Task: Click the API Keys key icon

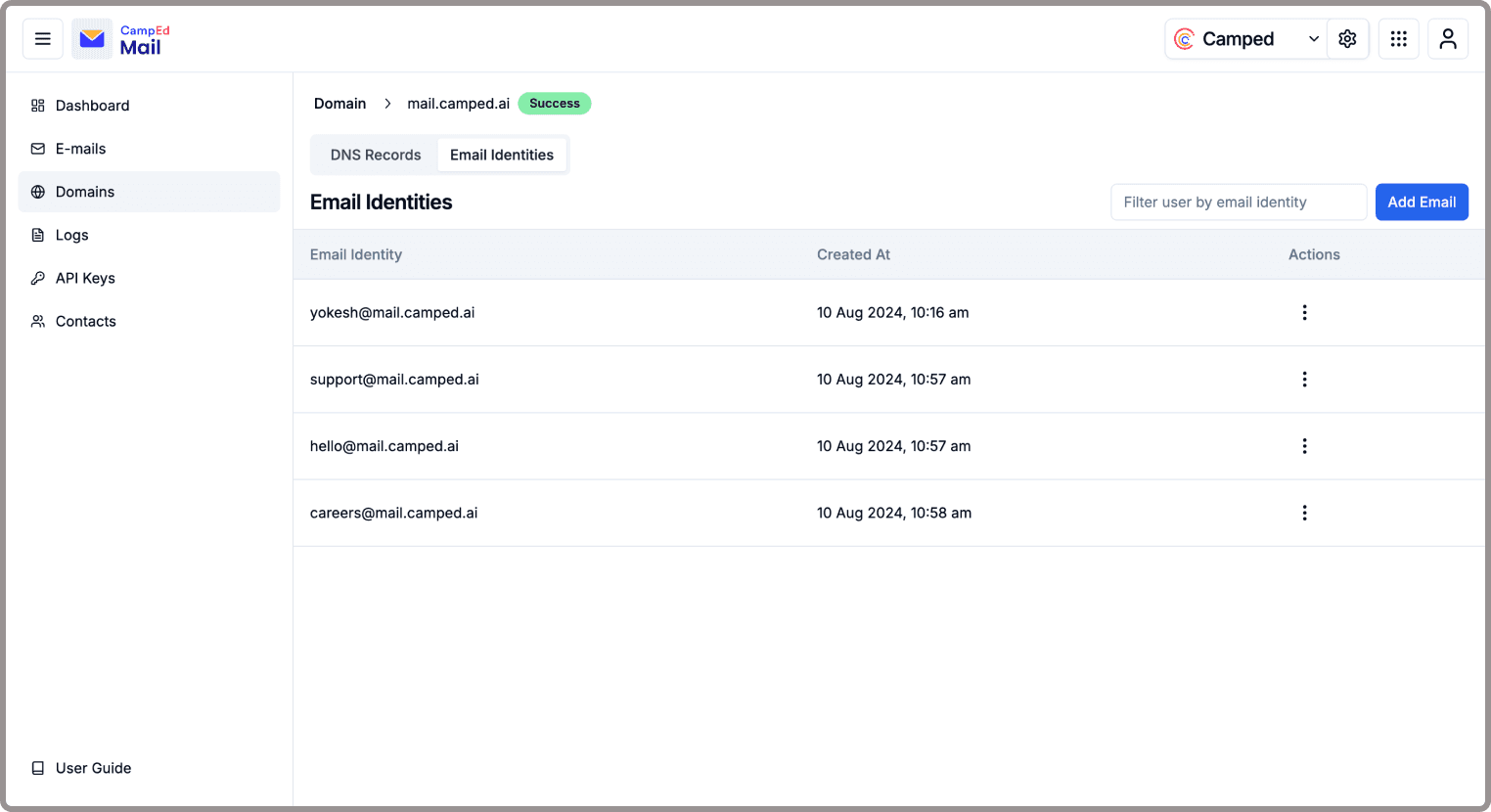Action: 38,278
